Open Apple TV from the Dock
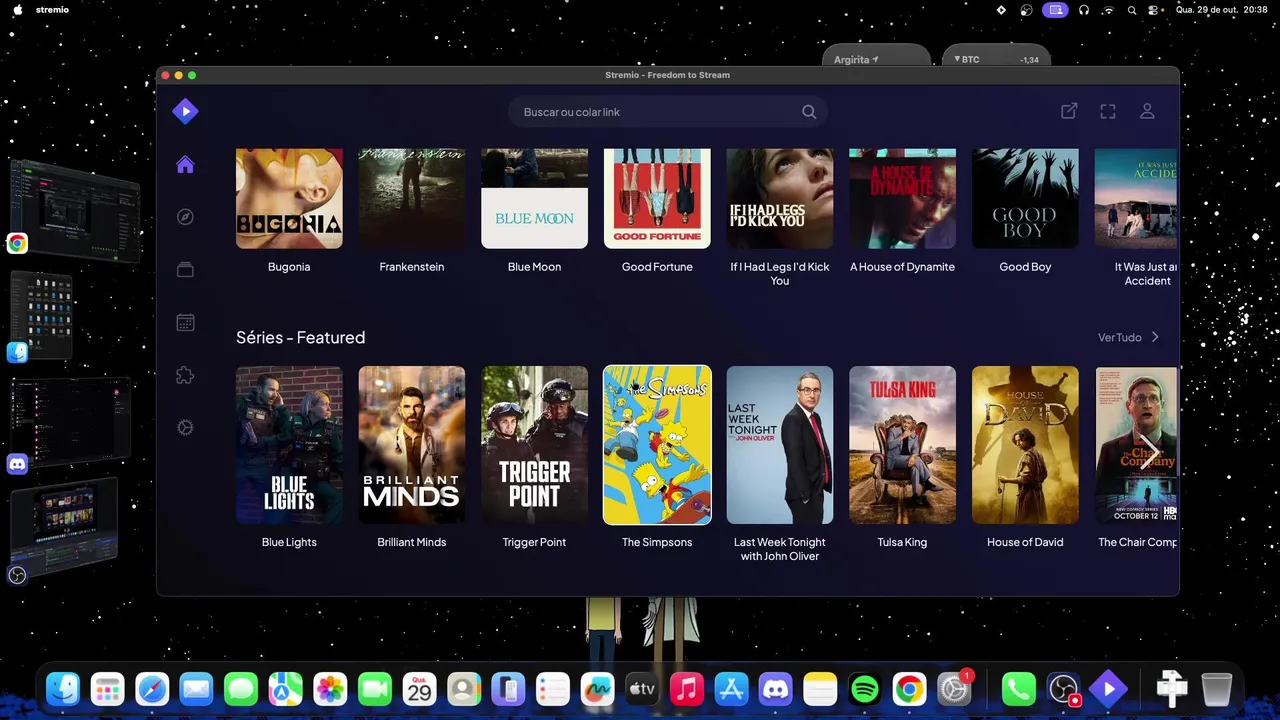This screenshot has width=1280, height=720. pos(642,689)
